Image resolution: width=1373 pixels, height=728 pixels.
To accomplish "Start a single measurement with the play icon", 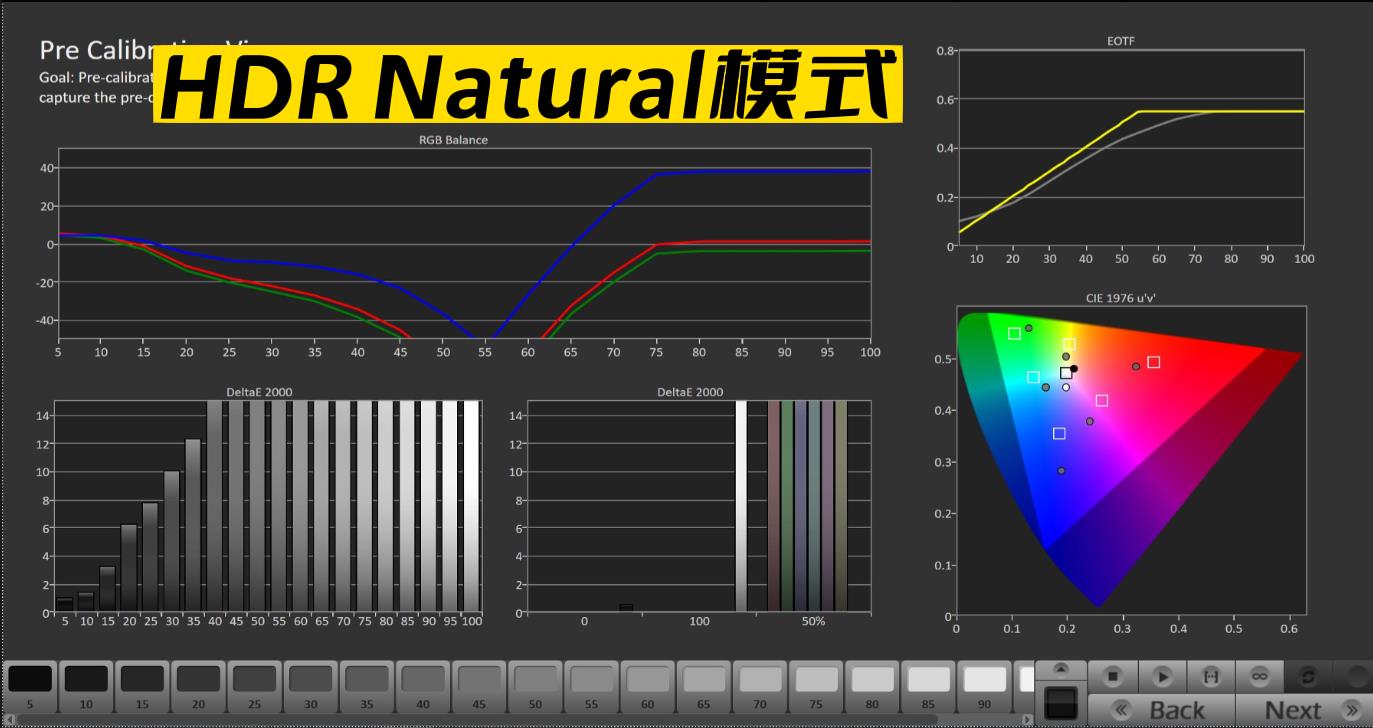I will tap(1163, 676).
